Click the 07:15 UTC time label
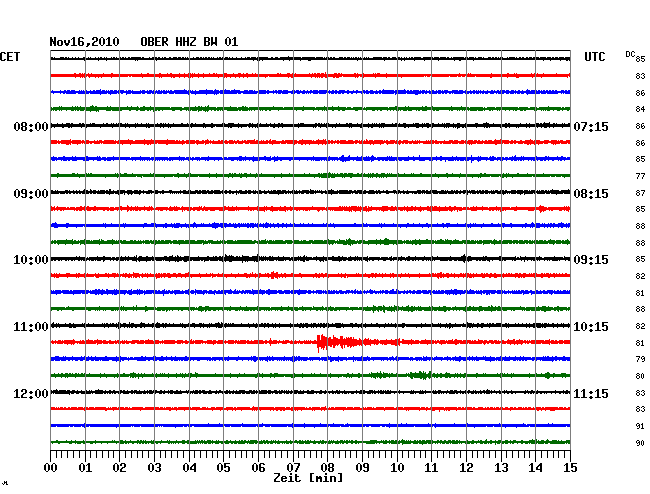The image size is (650, 494). click(591, 126)
